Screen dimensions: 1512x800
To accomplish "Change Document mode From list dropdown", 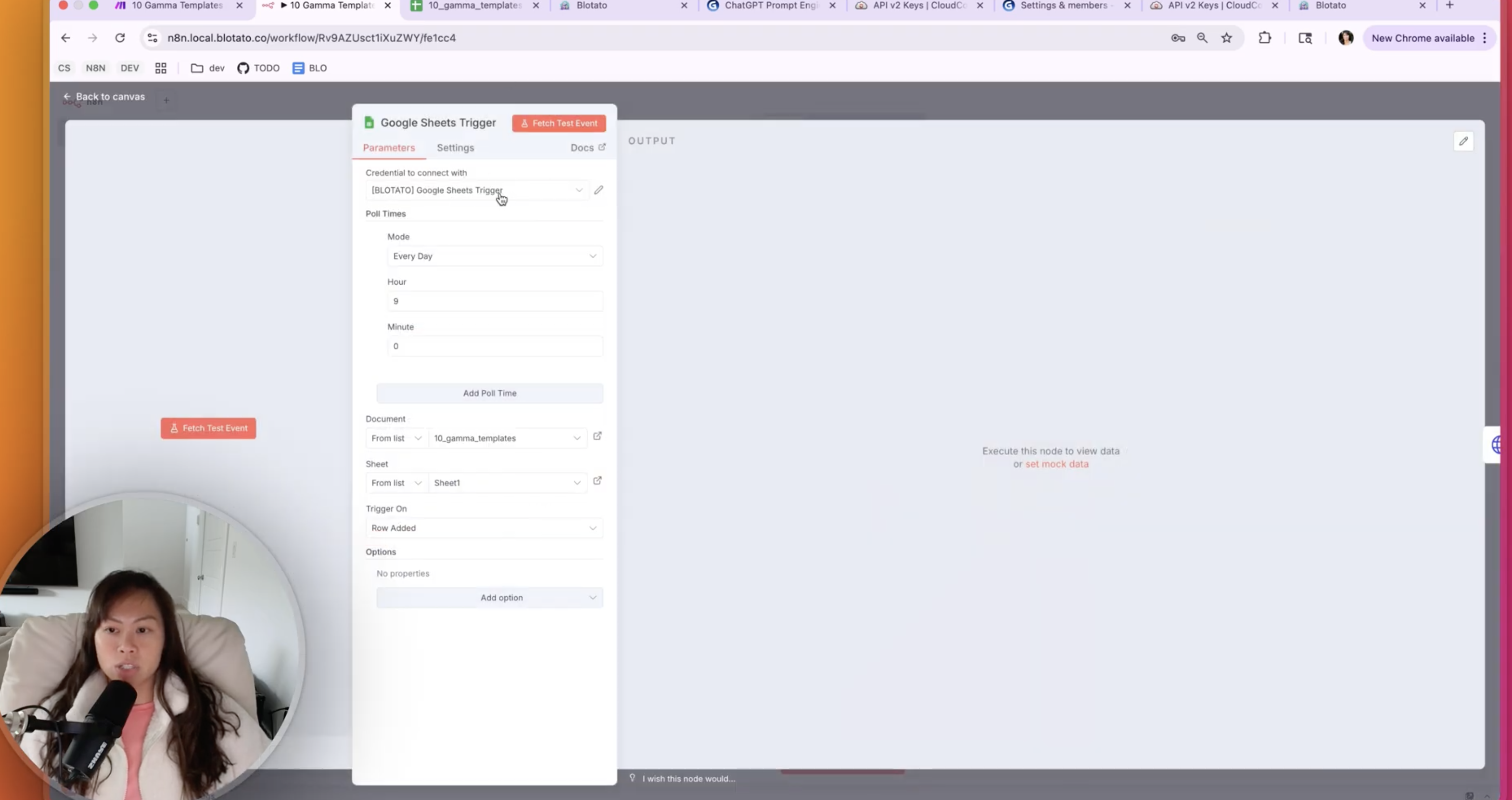I will (396, 439).
